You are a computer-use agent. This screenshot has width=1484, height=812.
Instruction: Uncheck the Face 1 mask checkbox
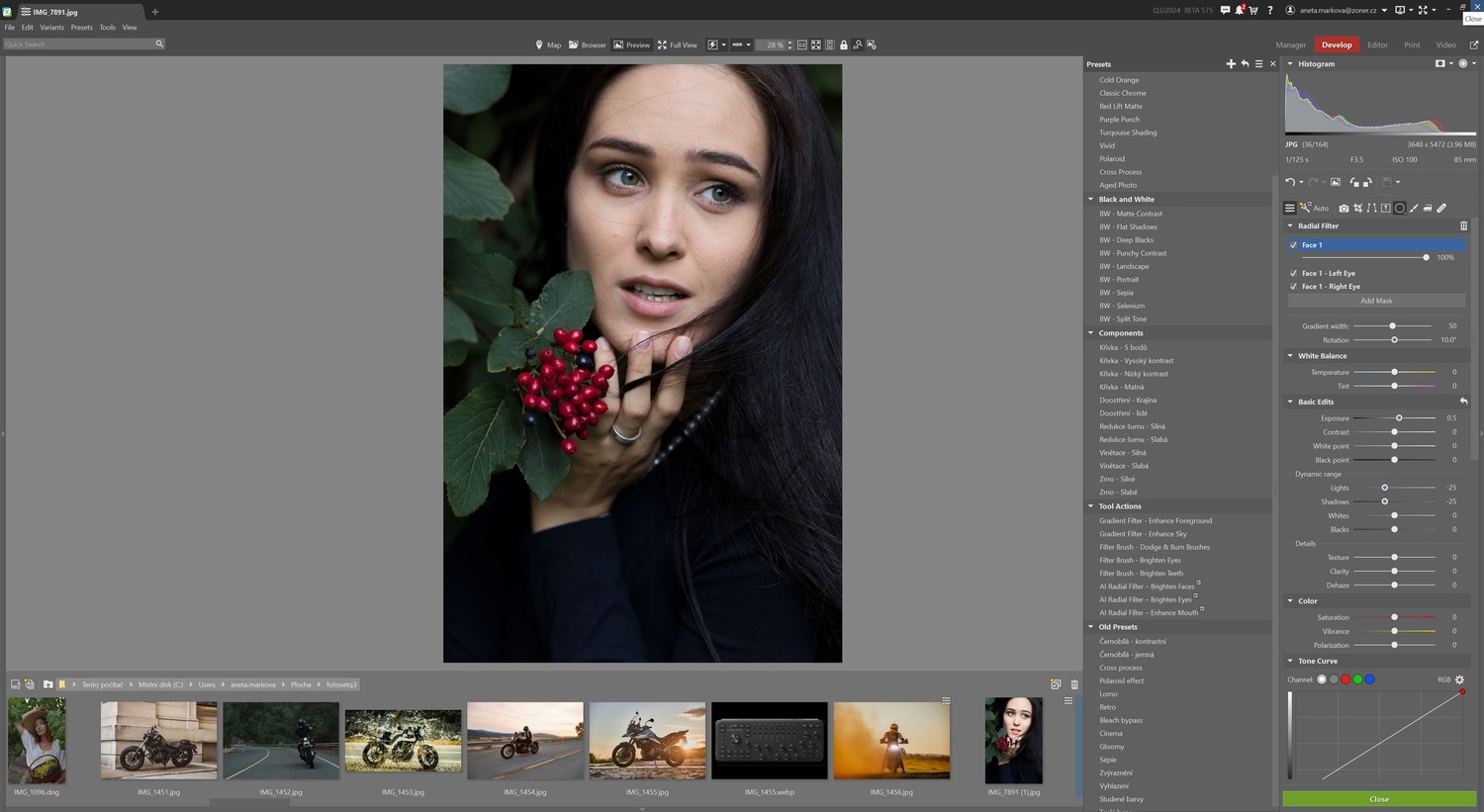(x=1293, y=244)
